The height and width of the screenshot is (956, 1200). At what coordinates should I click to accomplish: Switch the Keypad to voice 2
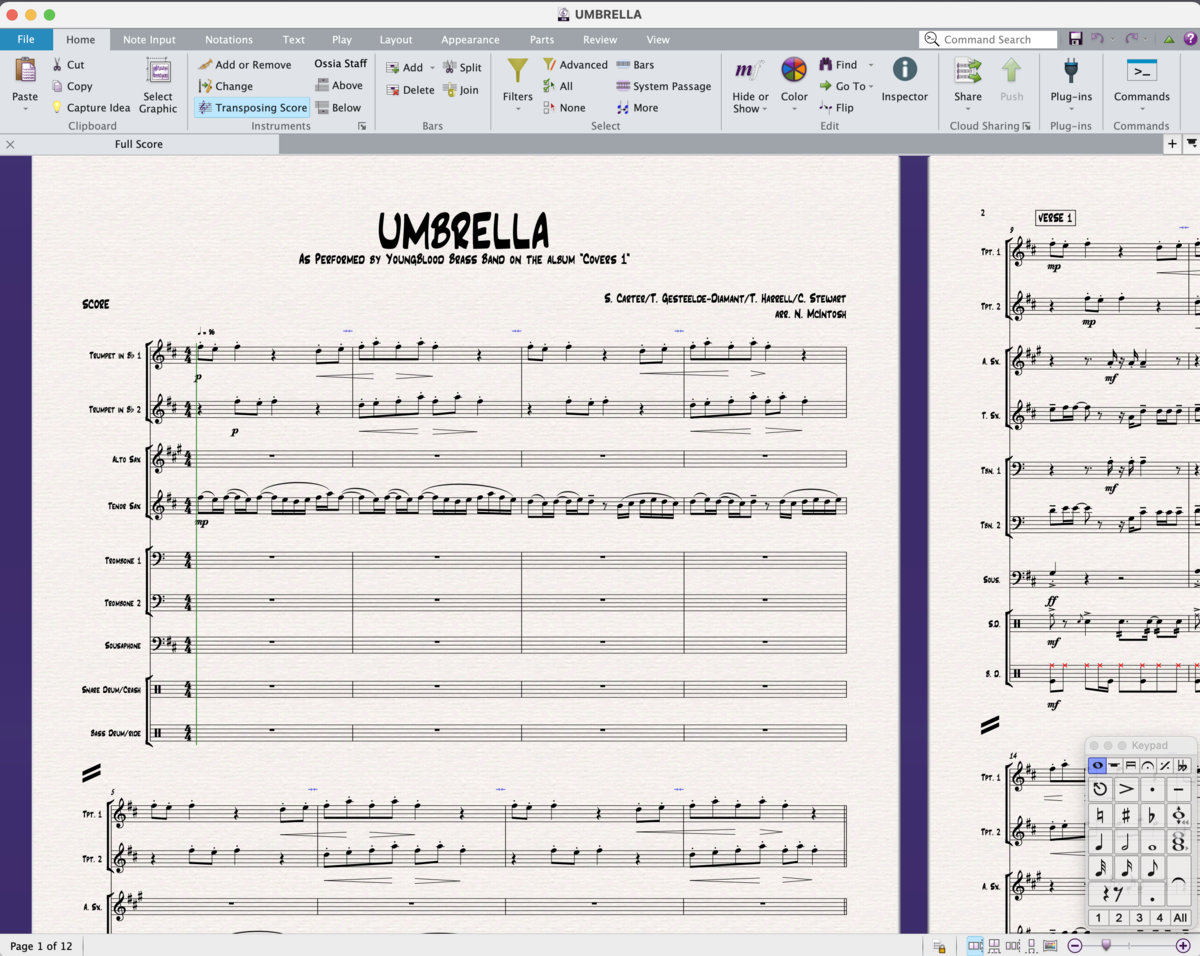click(1119, 917)
